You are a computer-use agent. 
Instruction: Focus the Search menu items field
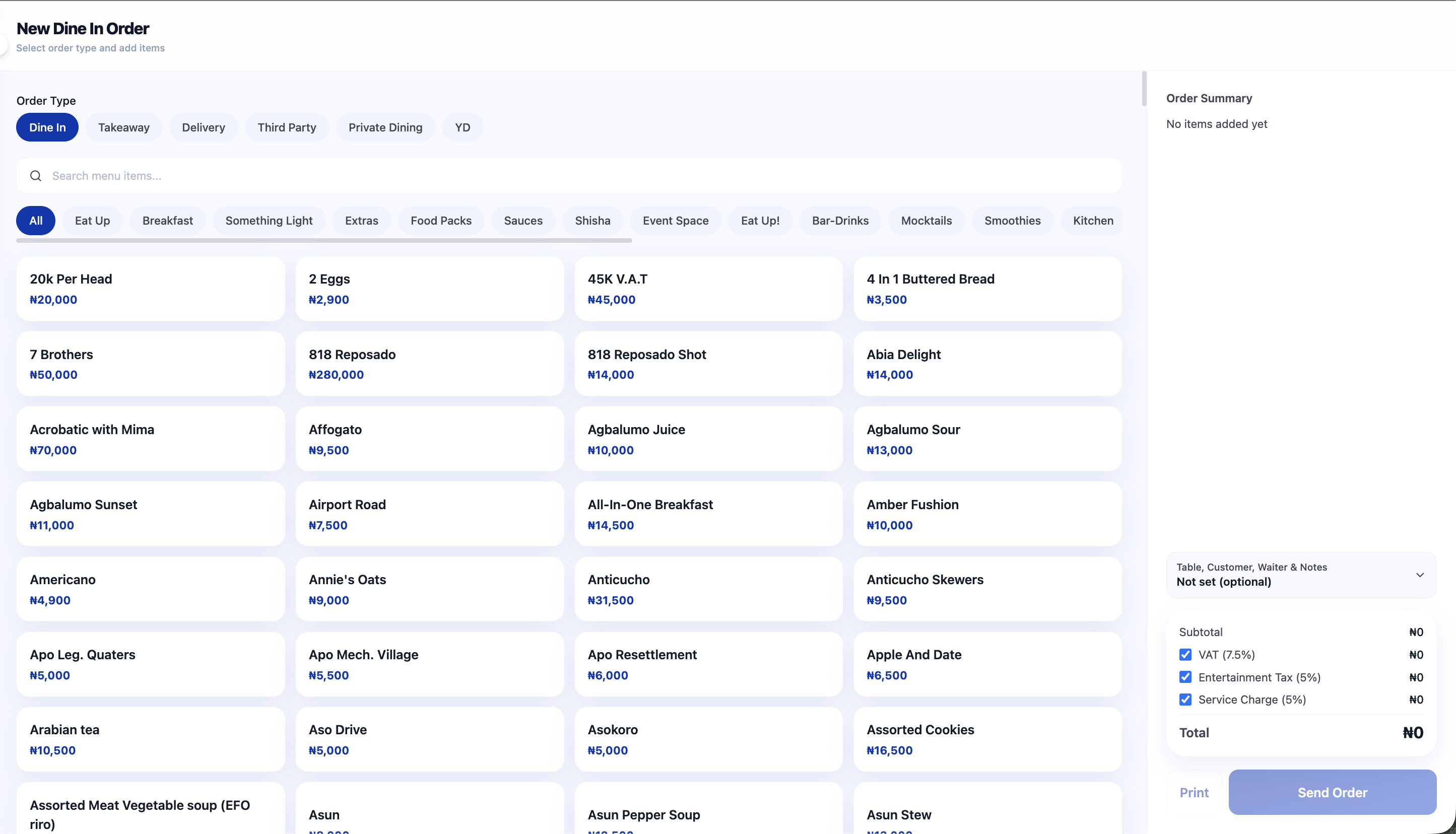569,176
